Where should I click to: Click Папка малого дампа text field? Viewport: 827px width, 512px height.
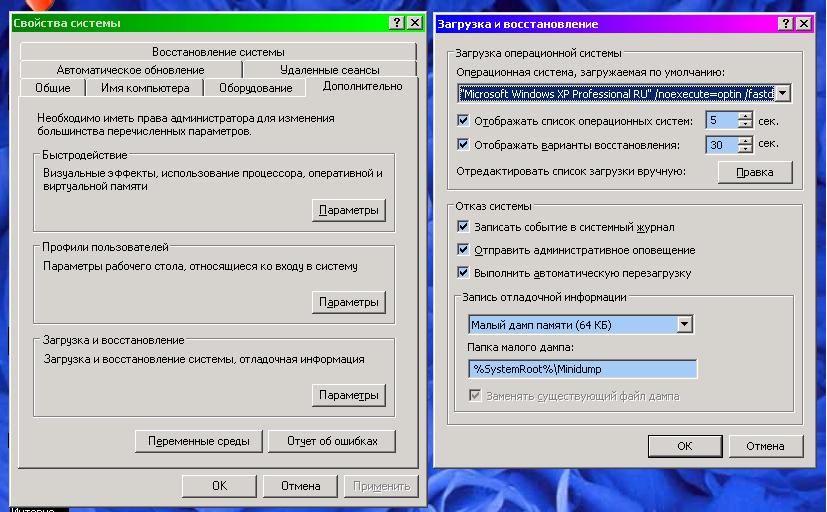coord(582,369)
